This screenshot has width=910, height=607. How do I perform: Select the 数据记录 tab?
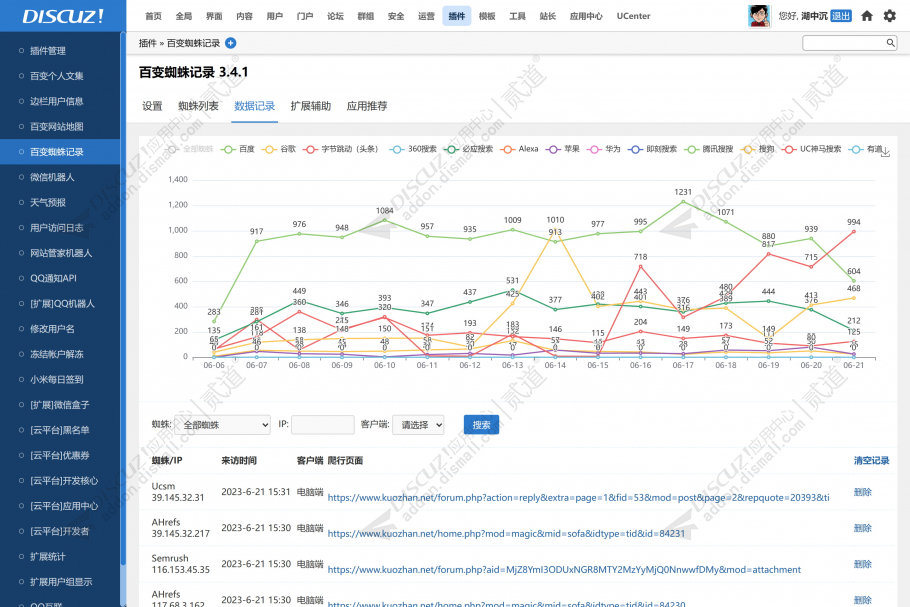(254, 106)
